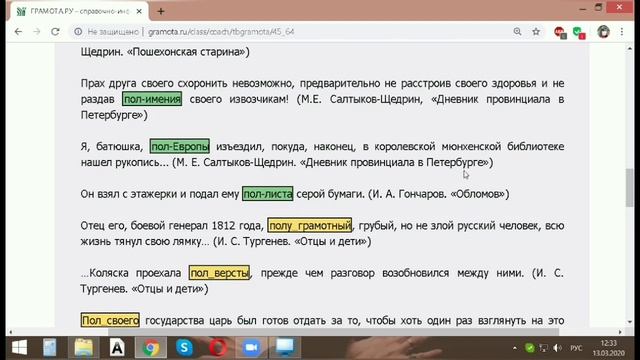This screenshot has height=360, width=640.
Task: Open the green antivirus tray icon
Action: 530,348
